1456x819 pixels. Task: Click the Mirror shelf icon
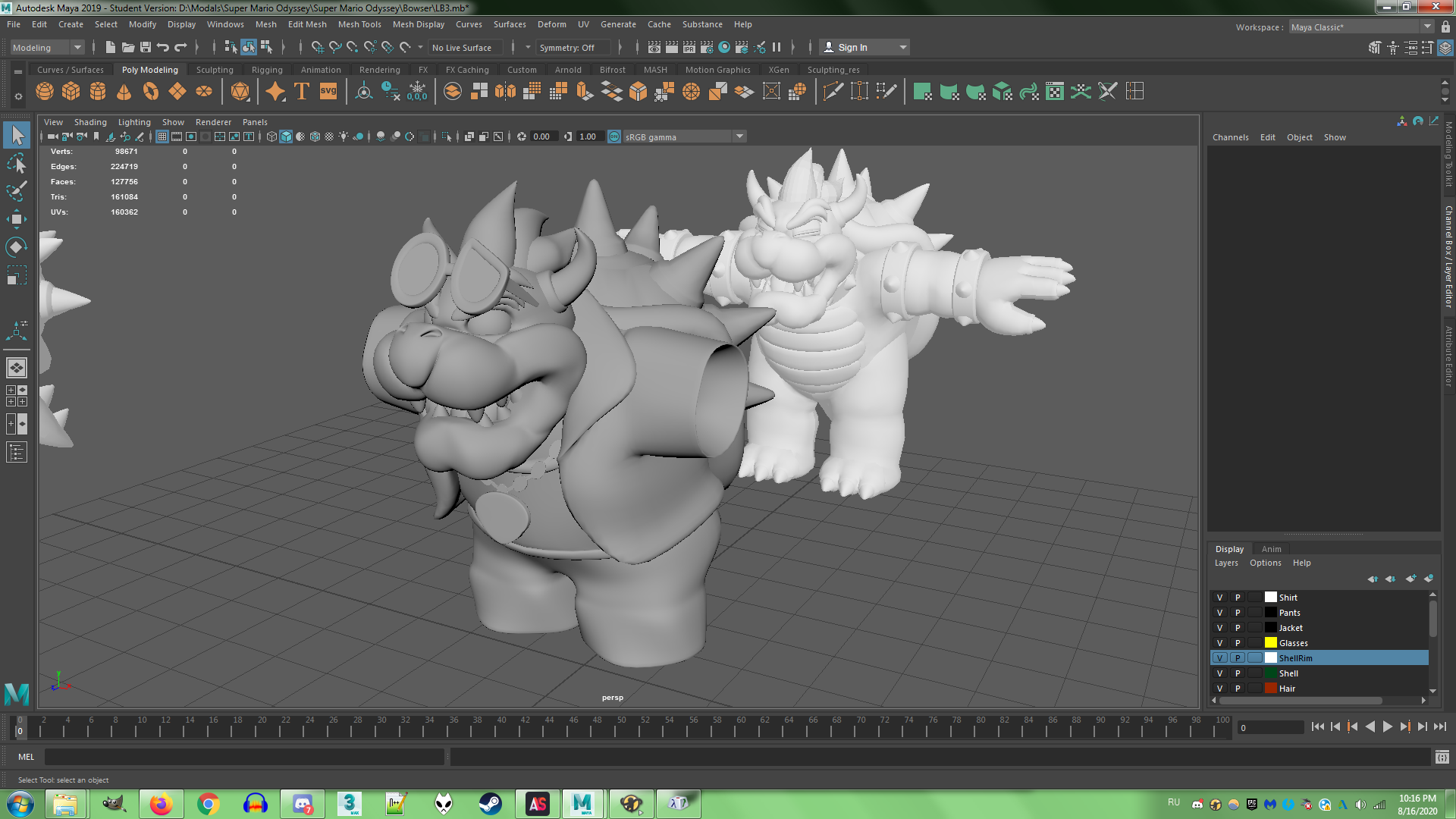[505, 92]
